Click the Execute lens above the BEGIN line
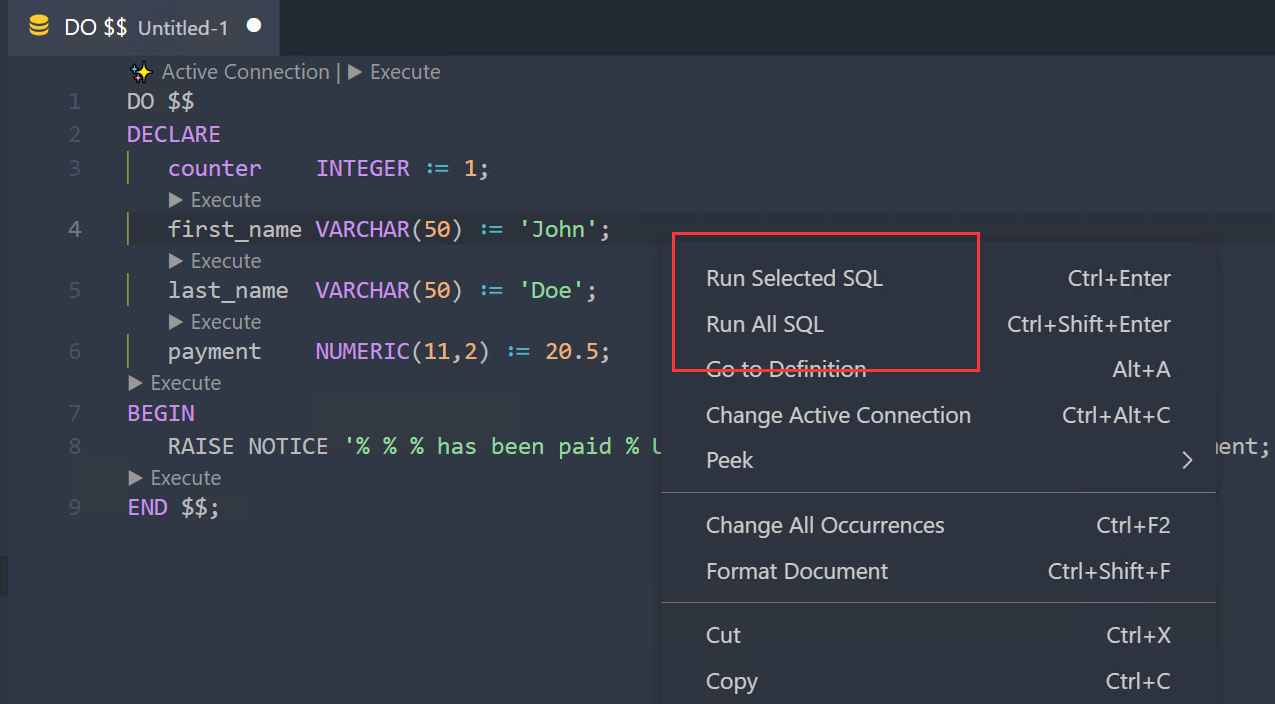The image size is (1275, 704). (175, 383)
